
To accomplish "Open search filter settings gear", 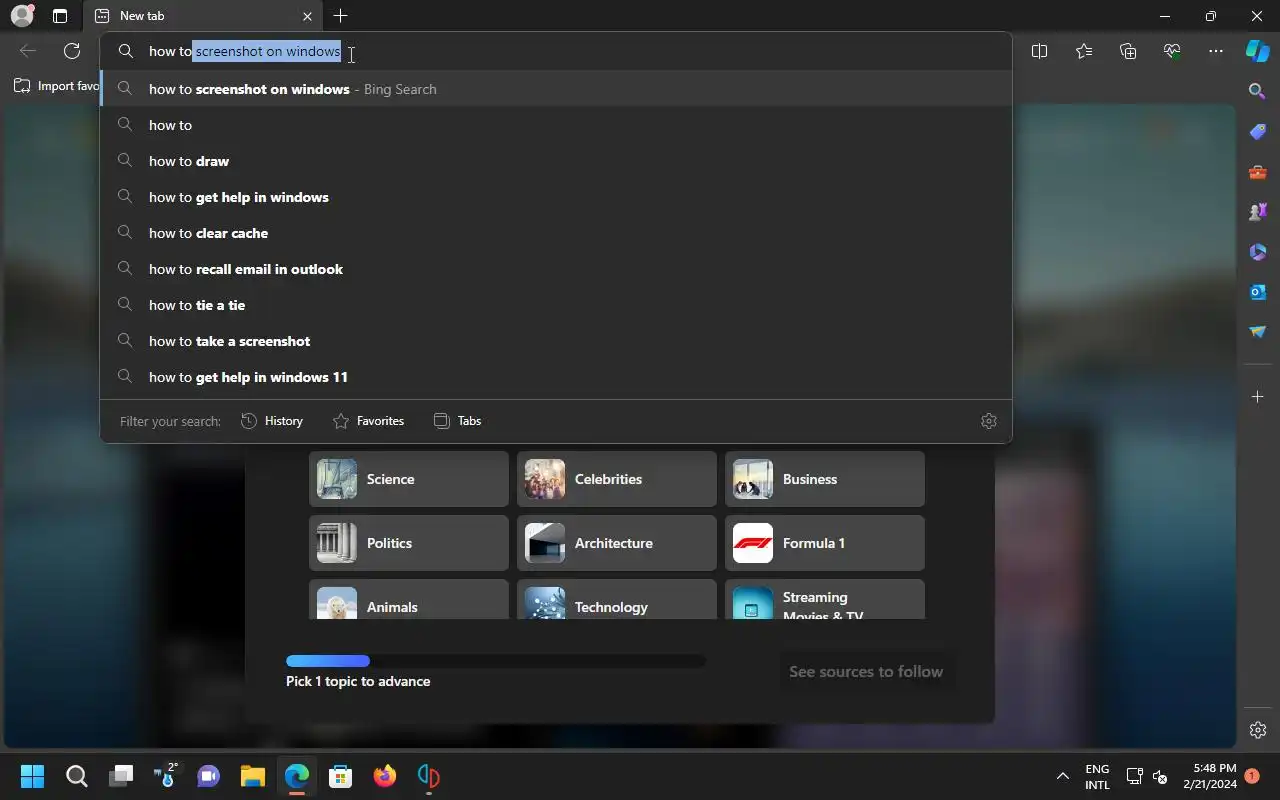I will point(989,421).
